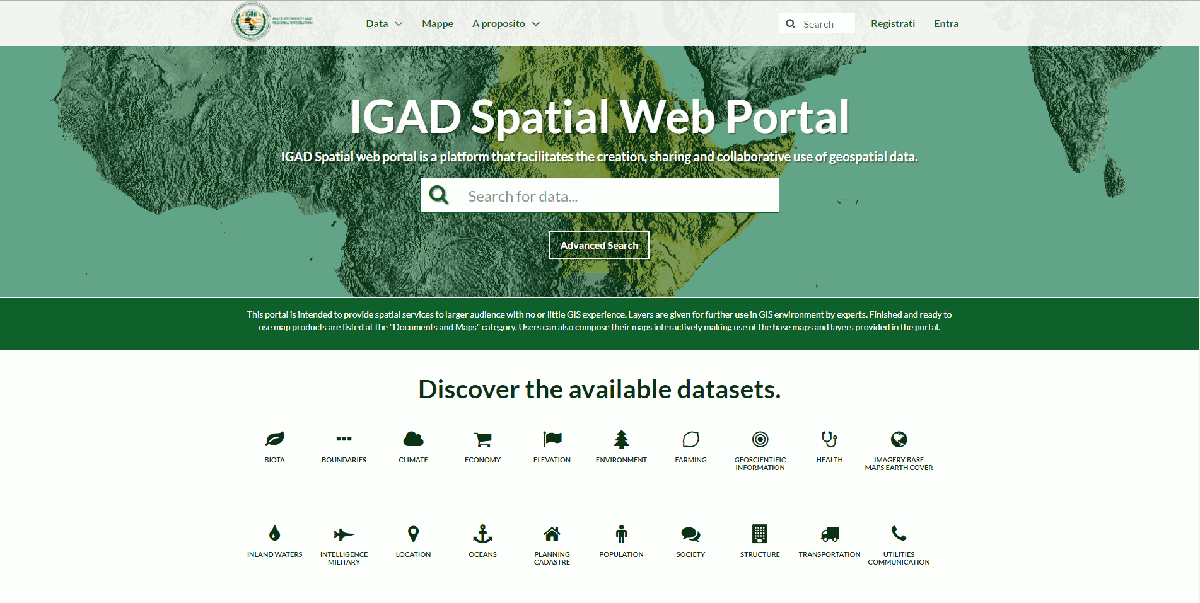Click the Registrati link
This screenshot has width=1200, height=603.
(x=892, y=23)
